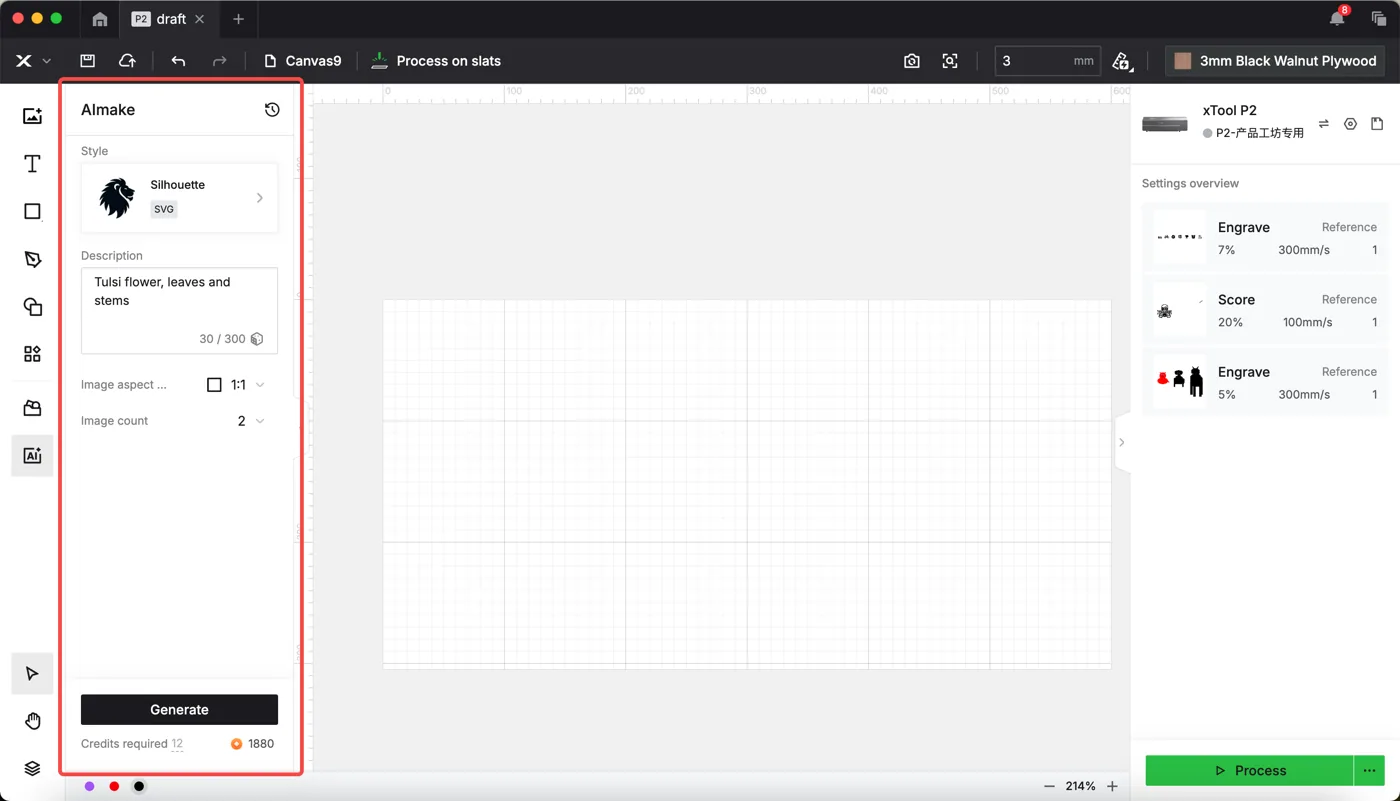
Task: Click the Settings overview heading
Action: (x=1190, y=184)
